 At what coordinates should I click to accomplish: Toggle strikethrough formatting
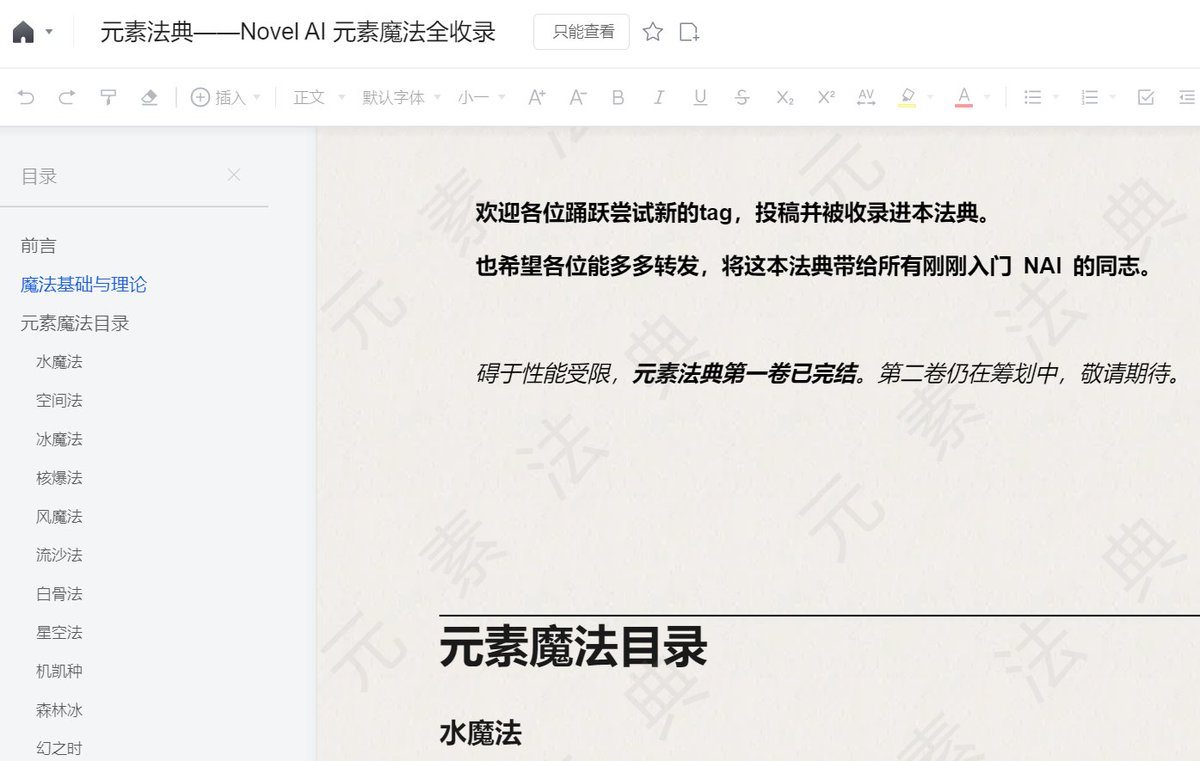coord(742,97)
